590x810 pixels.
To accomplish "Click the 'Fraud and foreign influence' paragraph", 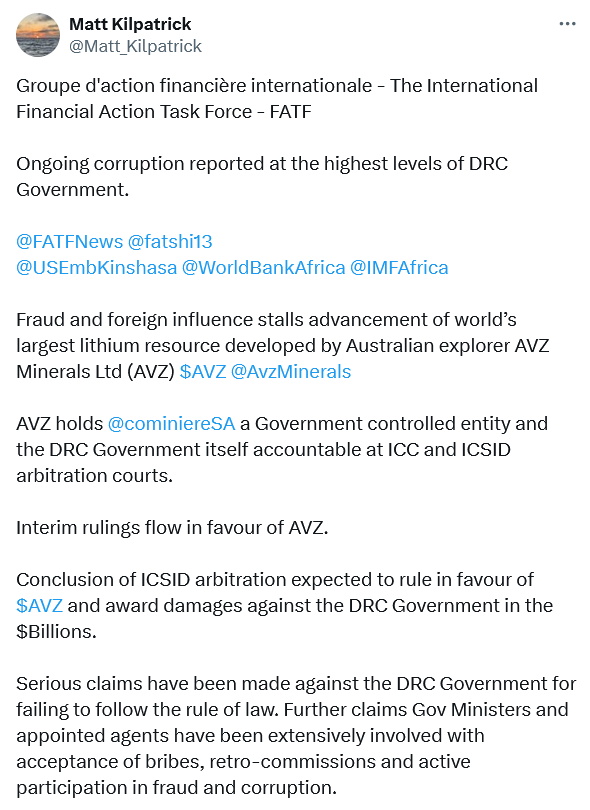I will coord(283,346).
